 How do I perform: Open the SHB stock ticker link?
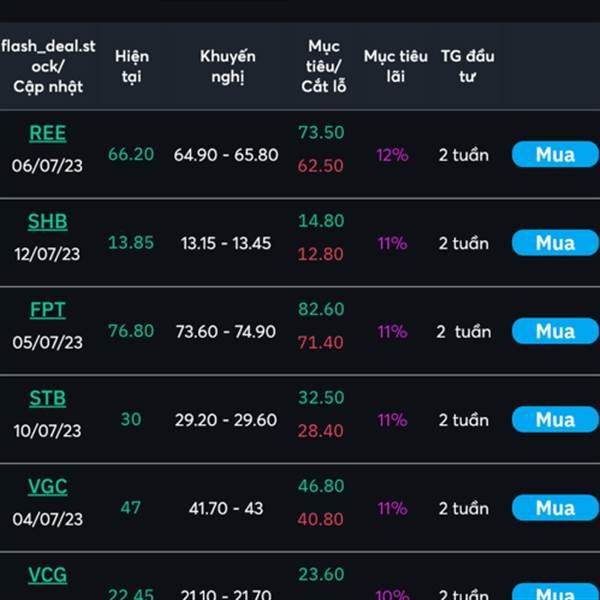(48, 222)
